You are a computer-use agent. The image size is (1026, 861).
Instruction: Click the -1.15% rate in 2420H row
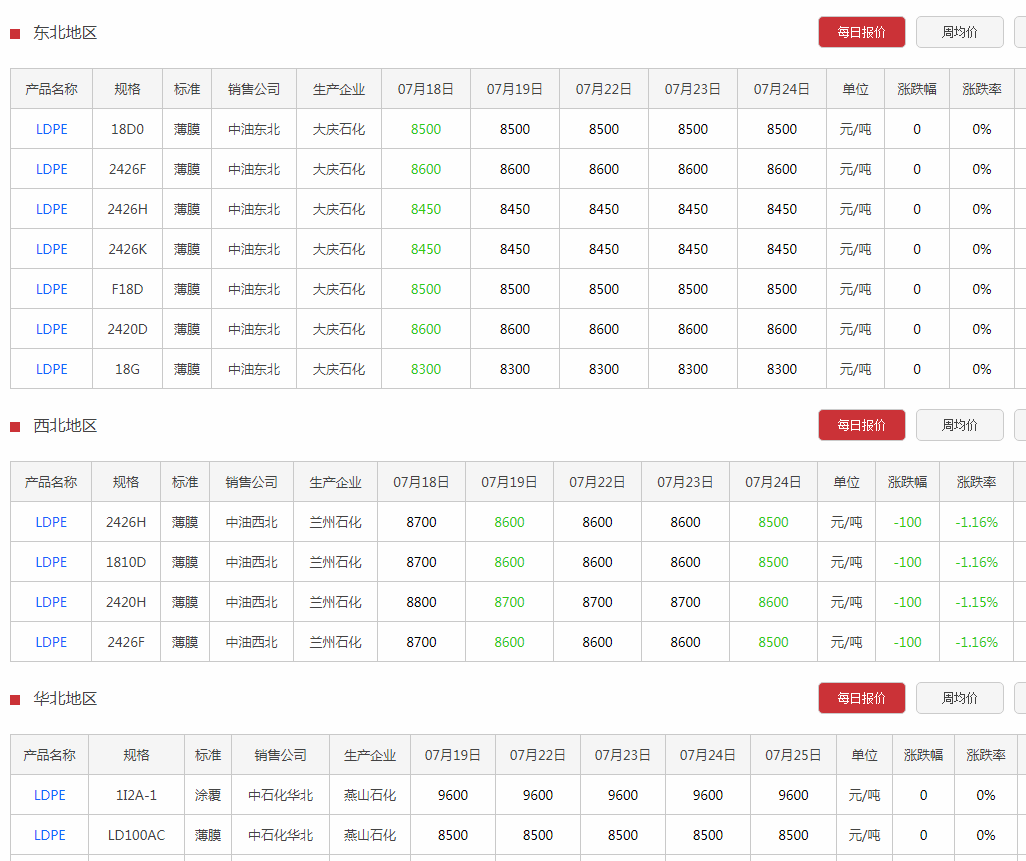[976, 602]
